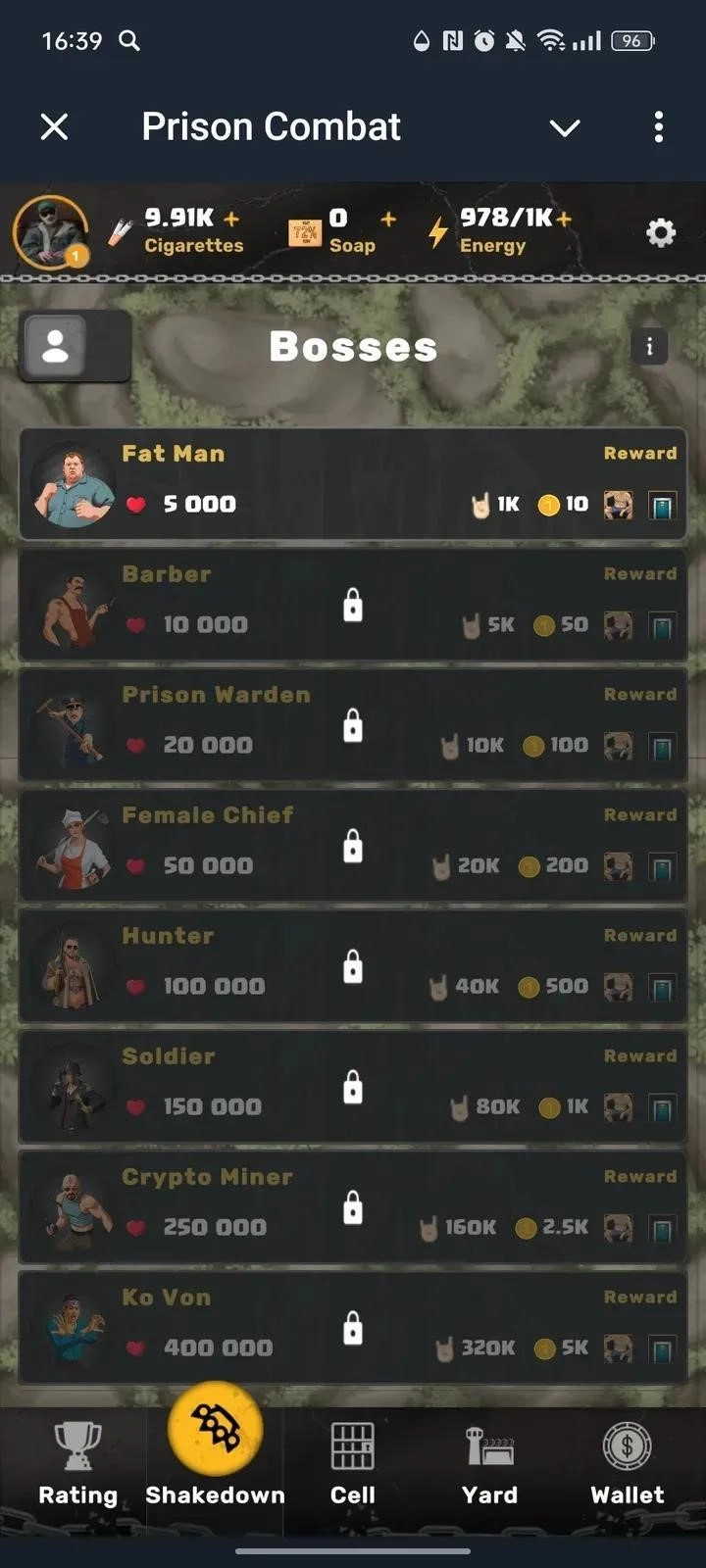Tap the Bosses info icon

(649, 346)
